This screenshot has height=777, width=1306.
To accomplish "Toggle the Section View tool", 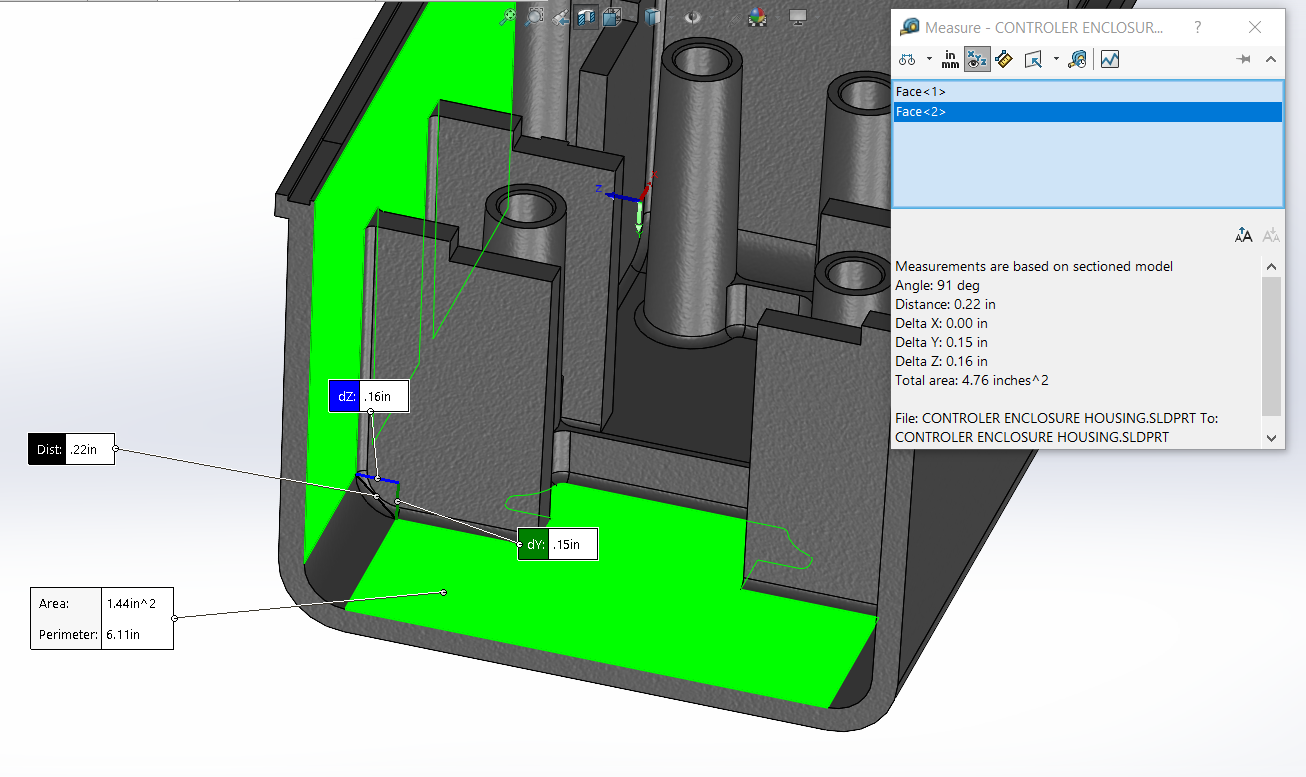I will 587,17.
